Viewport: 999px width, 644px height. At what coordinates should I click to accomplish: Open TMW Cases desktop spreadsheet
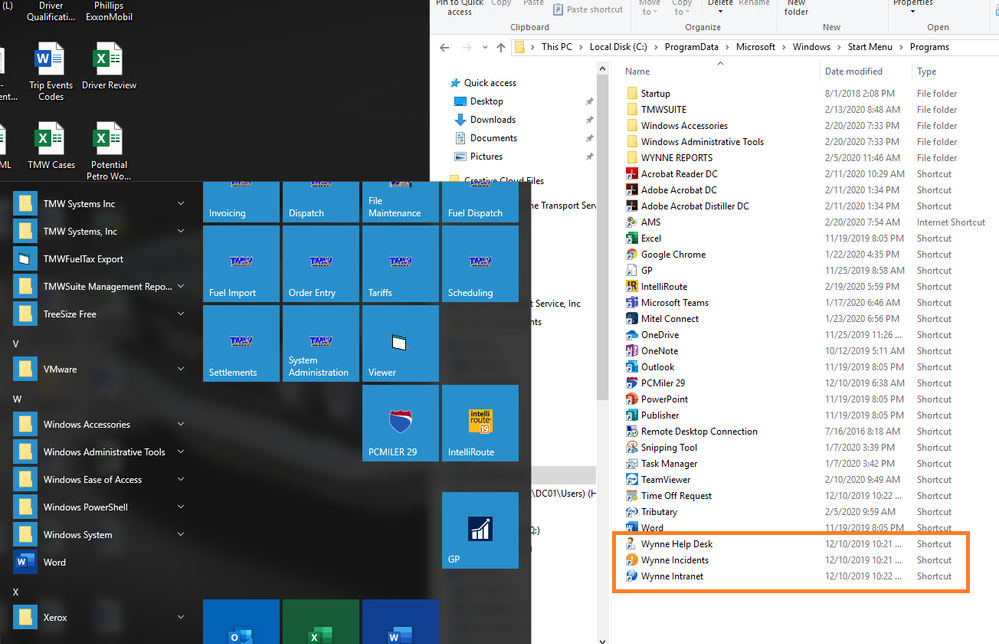pyautogui.click(x=51, y=146)
